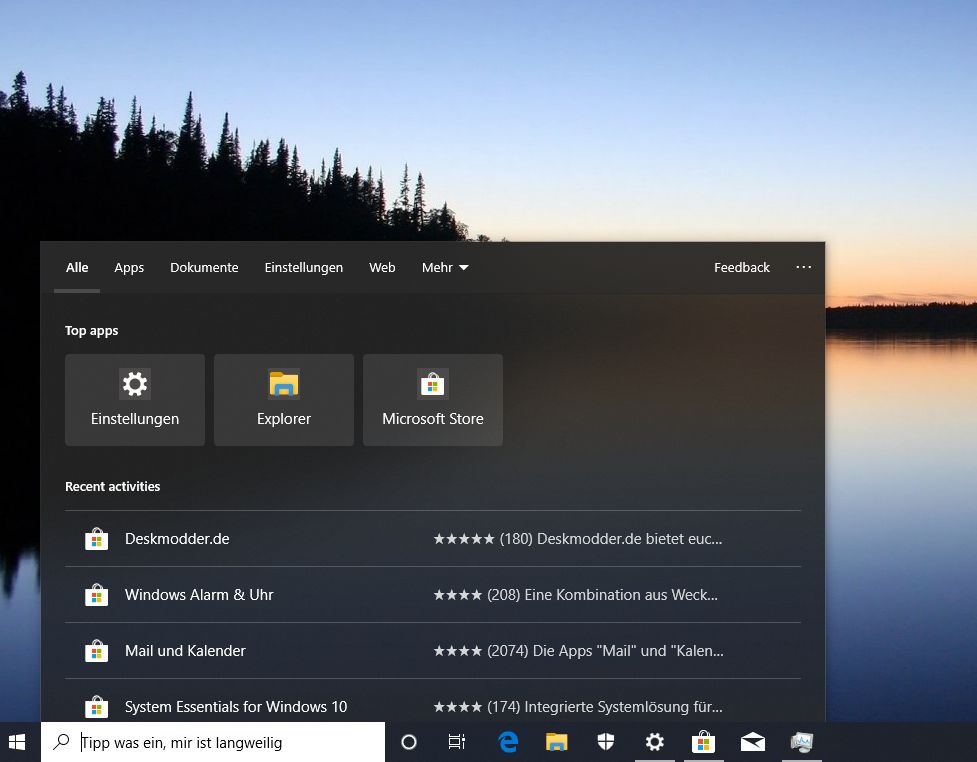Screen dimensions: 977x762
Task: Click the Feedback link
Action: pyautogui.click(x=741, y=267)
